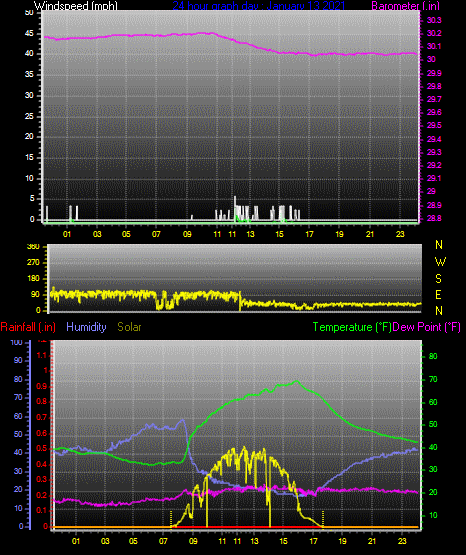Click the E wind direction label
Image resolution: width=466 pixels, height=555 pixels.
point(438,294)
